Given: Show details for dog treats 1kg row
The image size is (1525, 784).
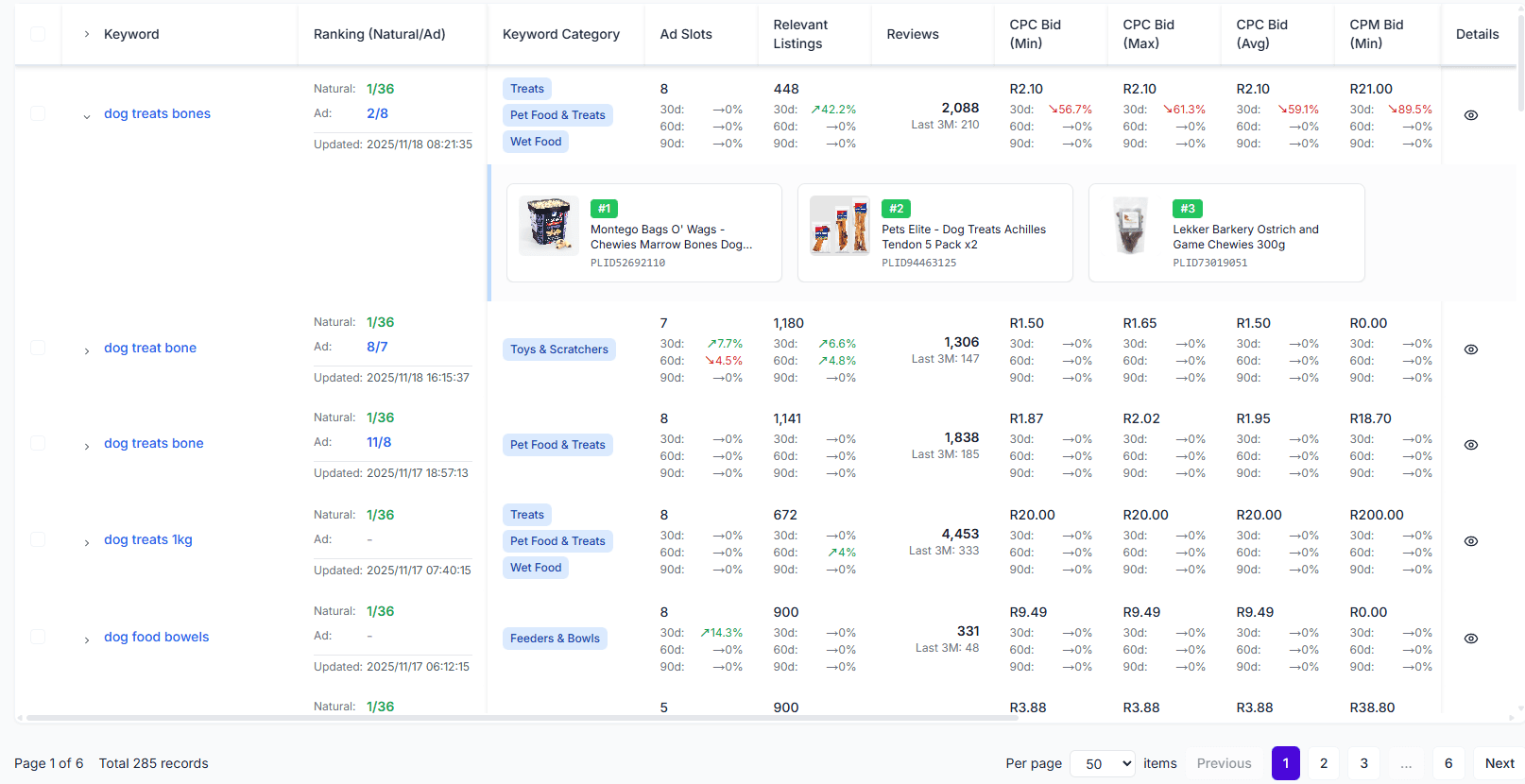Looking at the screenshot, I should pyautogui.click(x=1470, y=541).
